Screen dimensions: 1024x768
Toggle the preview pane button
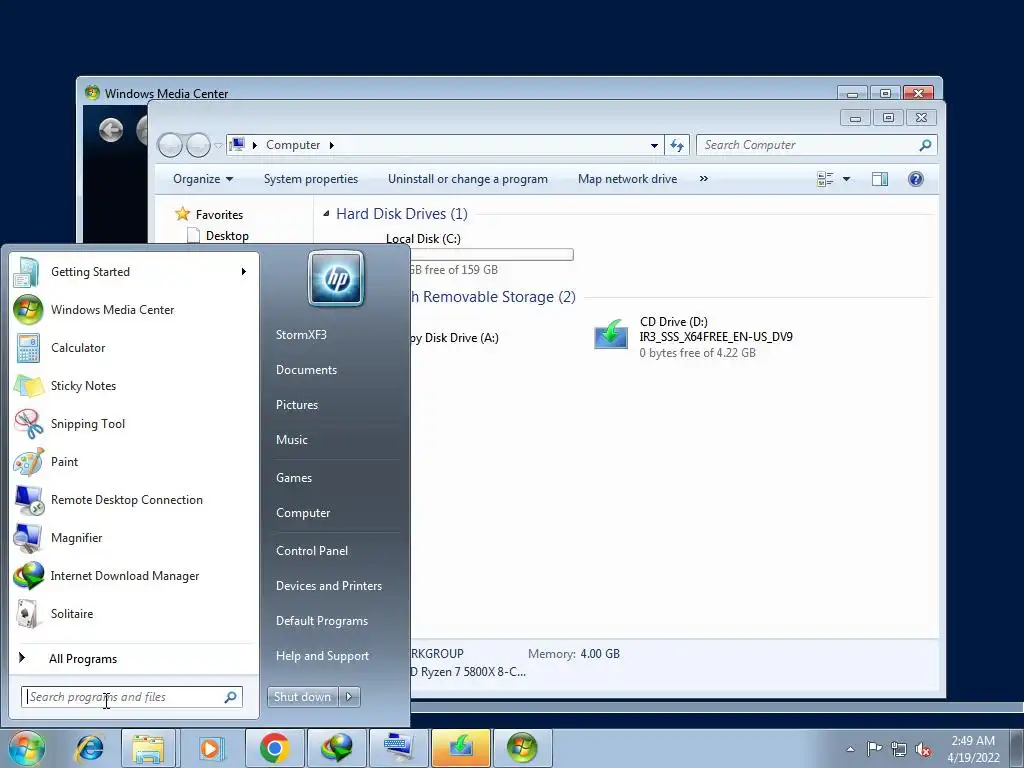[880, 179]
